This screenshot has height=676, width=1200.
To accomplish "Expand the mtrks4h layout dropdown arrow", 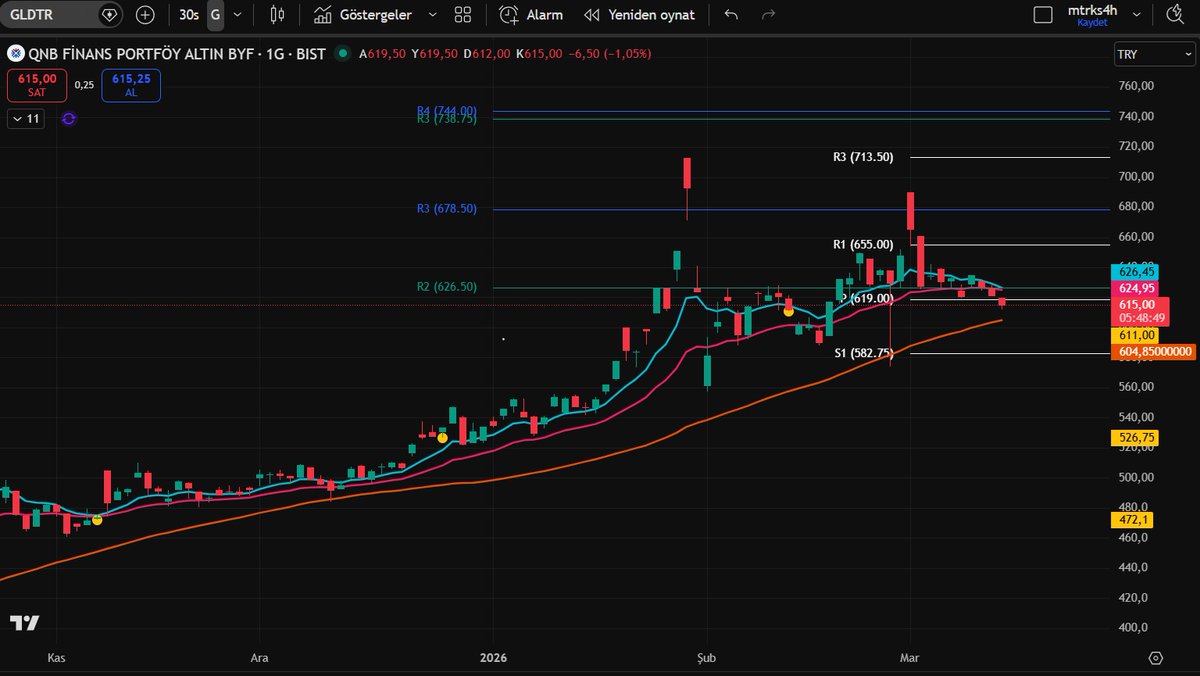I will tap(1139, 15).
